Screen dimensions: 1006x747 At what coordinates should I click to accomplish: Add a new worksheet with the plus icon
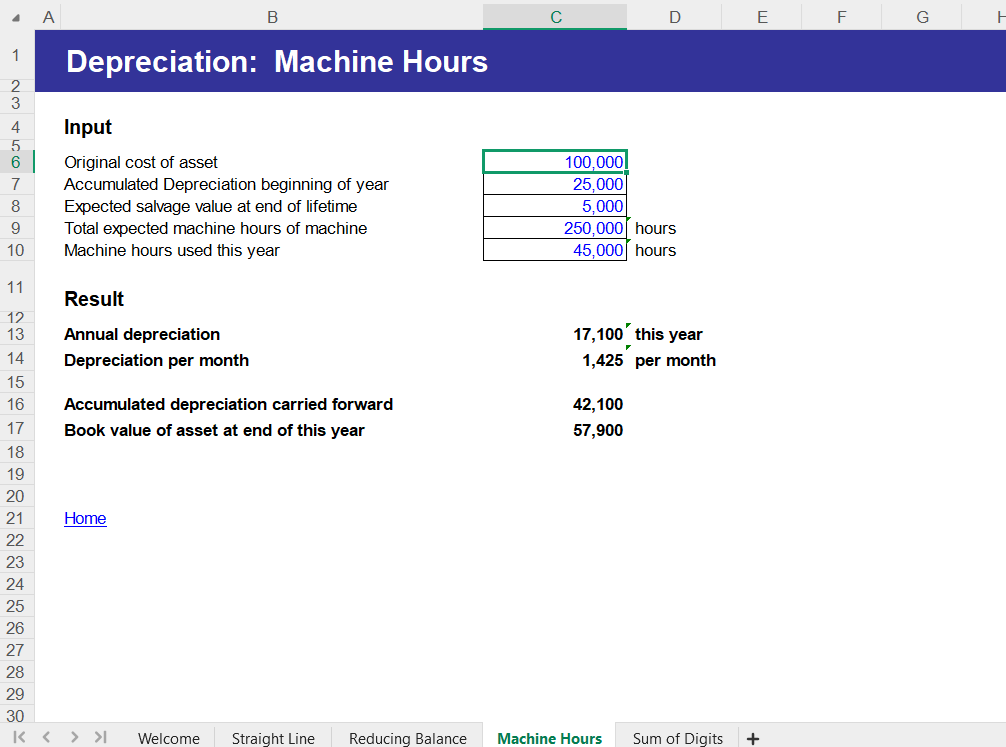point(752,738)
